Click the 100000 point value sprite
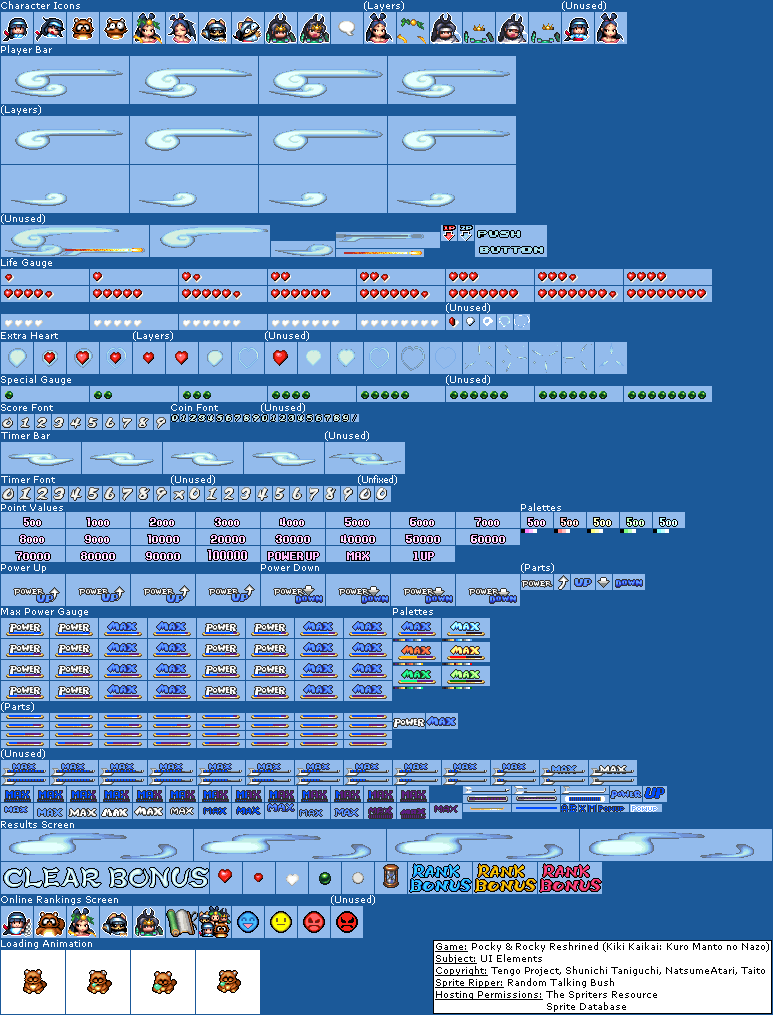The image size is (773, 1015). tap(228, 555)
